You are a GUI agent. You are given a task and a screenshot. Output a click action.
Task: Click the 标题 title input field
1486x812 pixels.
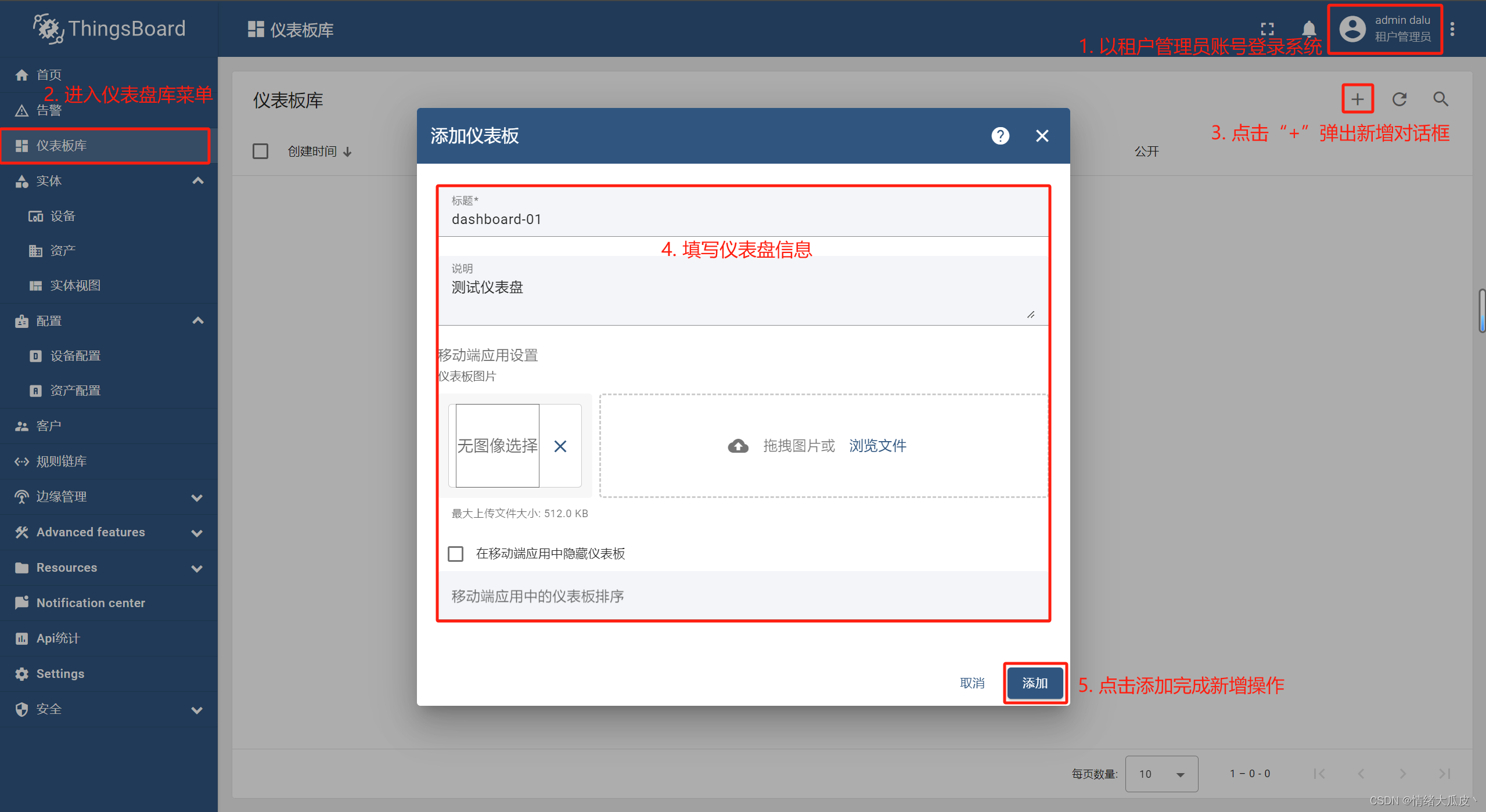(x=743, y=212)
